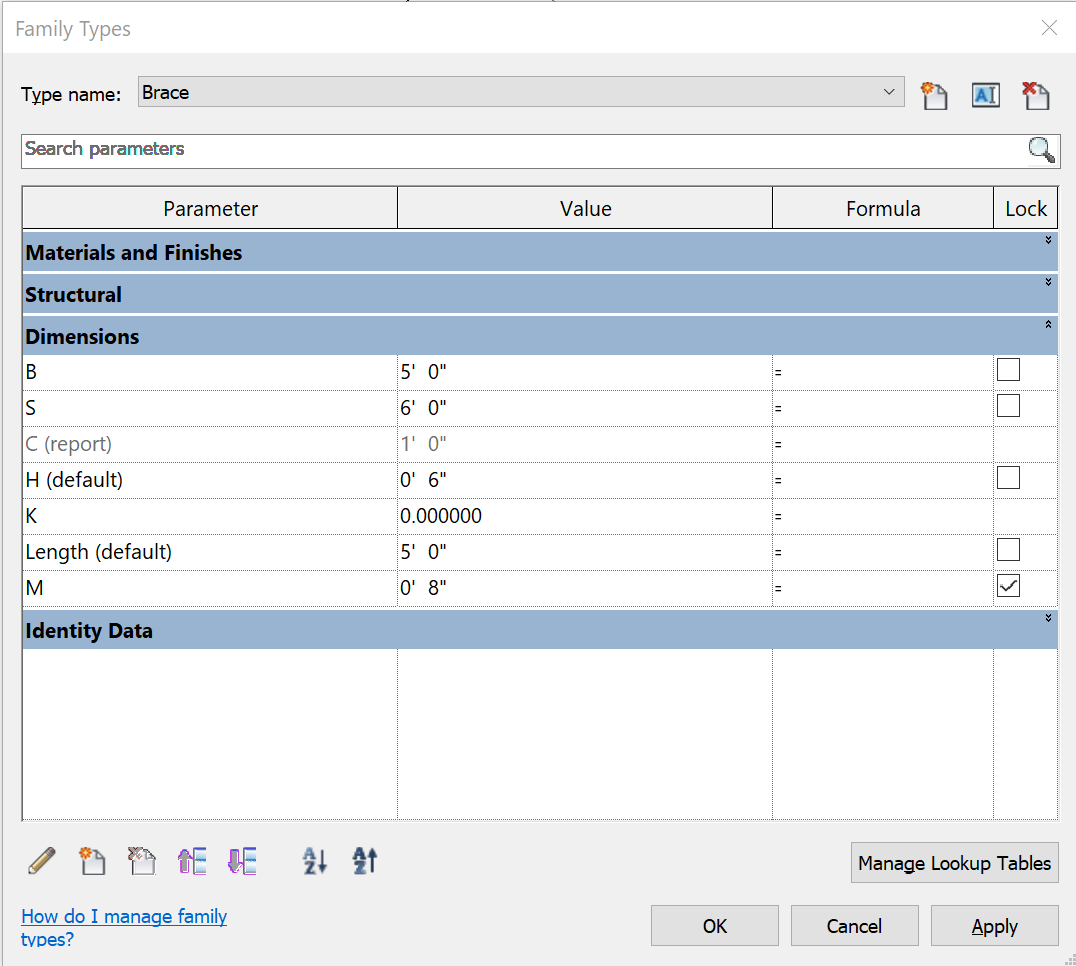Move parameter down in list

(242, 861)
